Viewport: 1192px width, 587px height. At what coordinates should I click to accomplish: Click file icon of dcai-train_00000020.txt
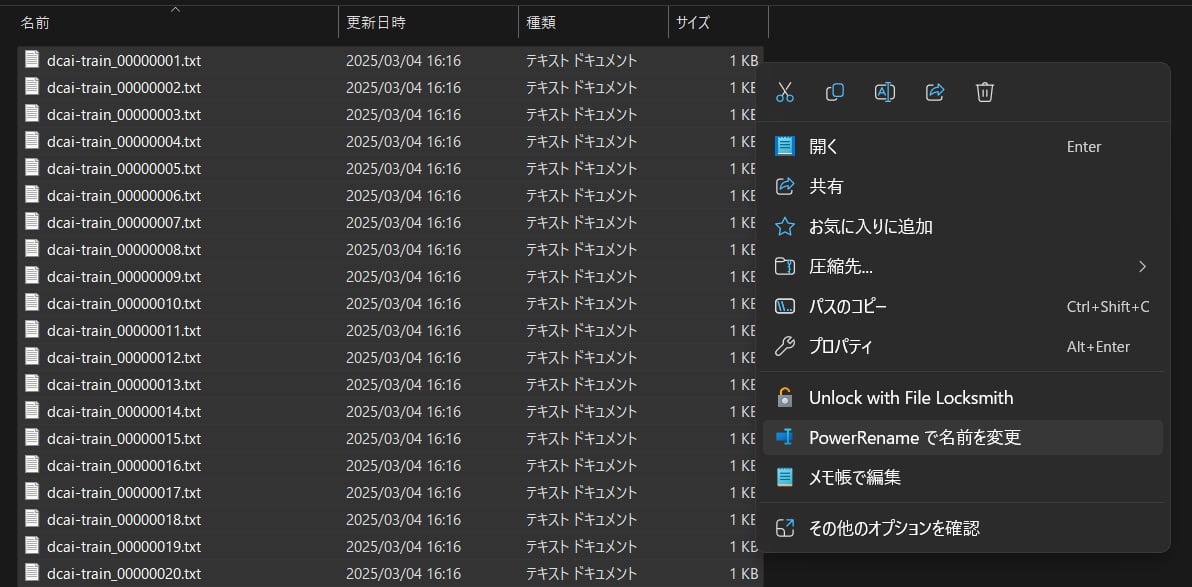32,573
